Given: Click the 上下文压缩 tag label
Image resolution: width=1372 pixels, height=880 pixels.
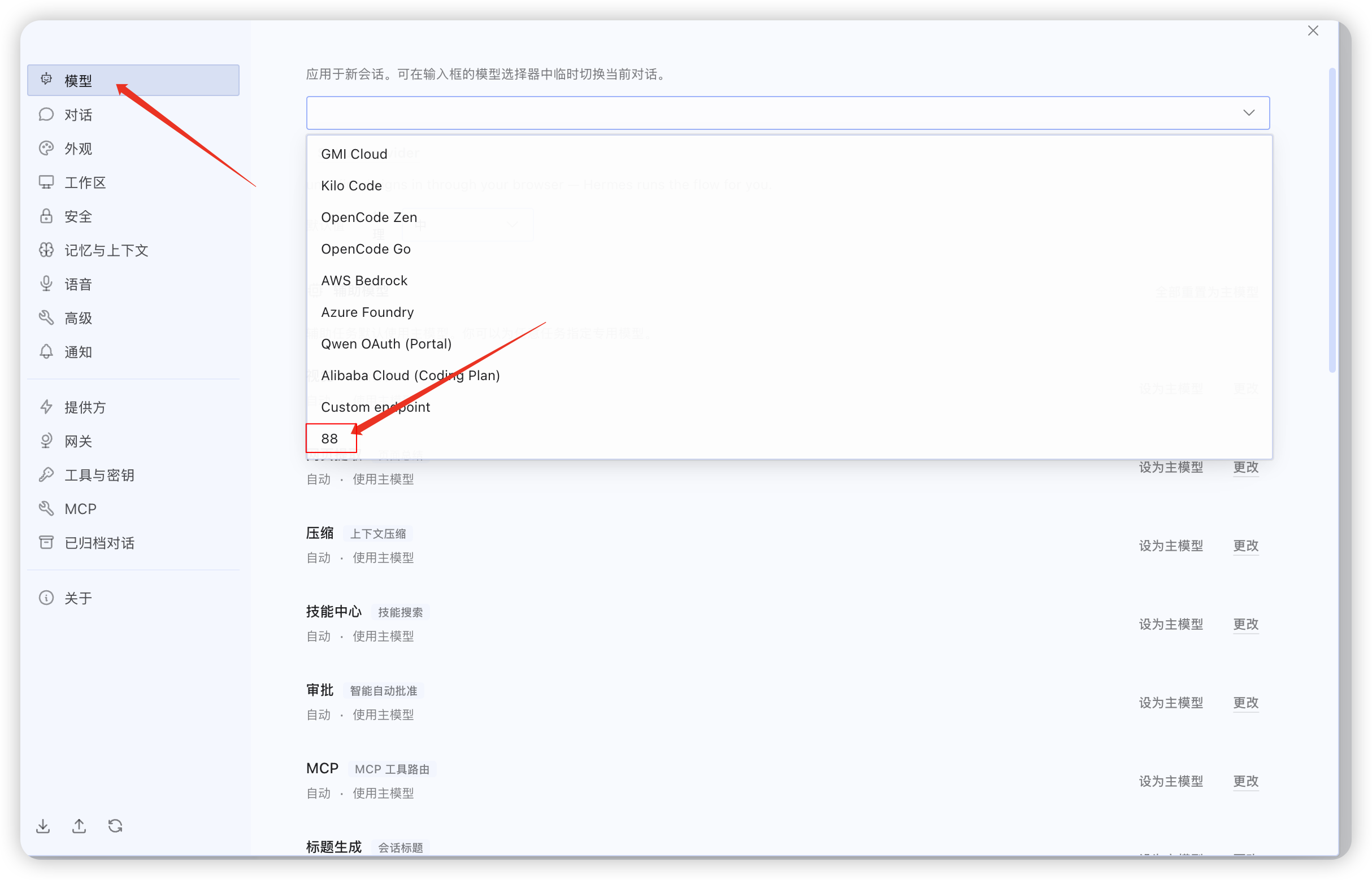Looking at the screenshot, I should pos(378,534).
